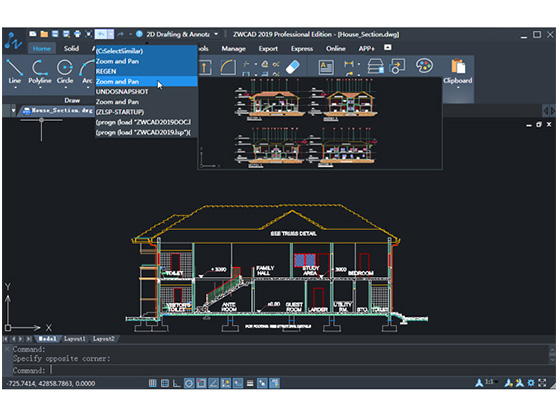Click the Eraser tool icon
The image size is (560, 406).
tap(292, 67)
